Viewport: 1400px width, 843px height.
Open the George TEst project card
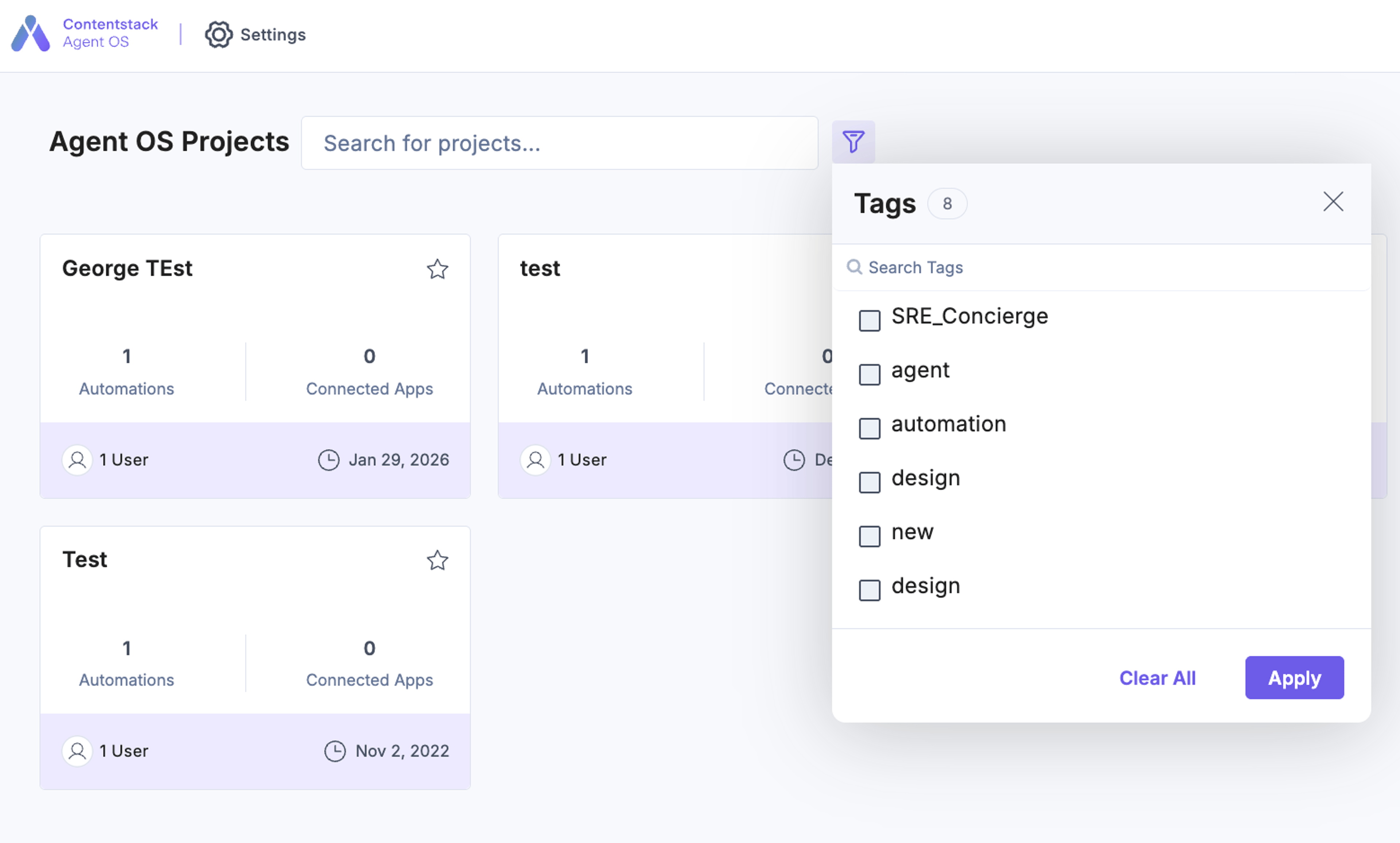pyautogui.click(x=255, y=366)
